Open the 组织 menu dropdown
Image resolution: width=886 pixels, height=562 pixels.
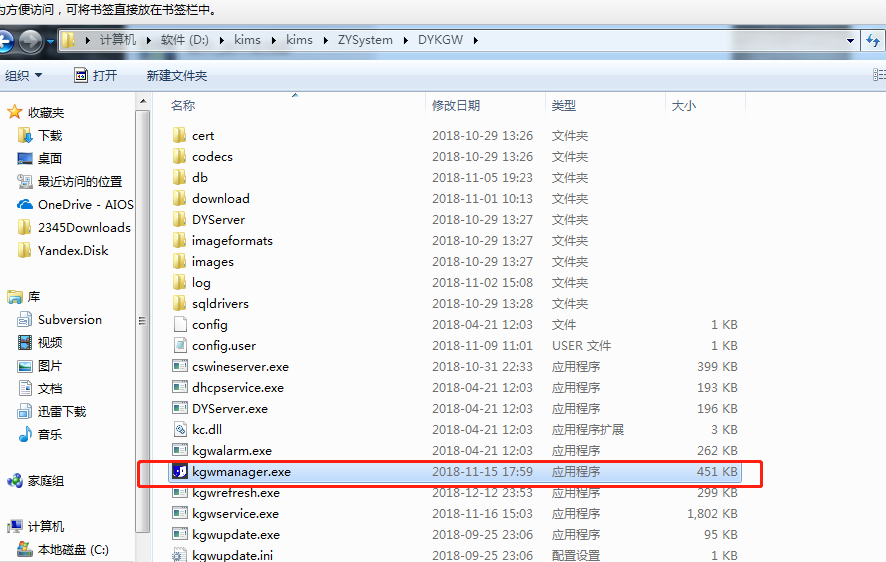coord(23,75)
